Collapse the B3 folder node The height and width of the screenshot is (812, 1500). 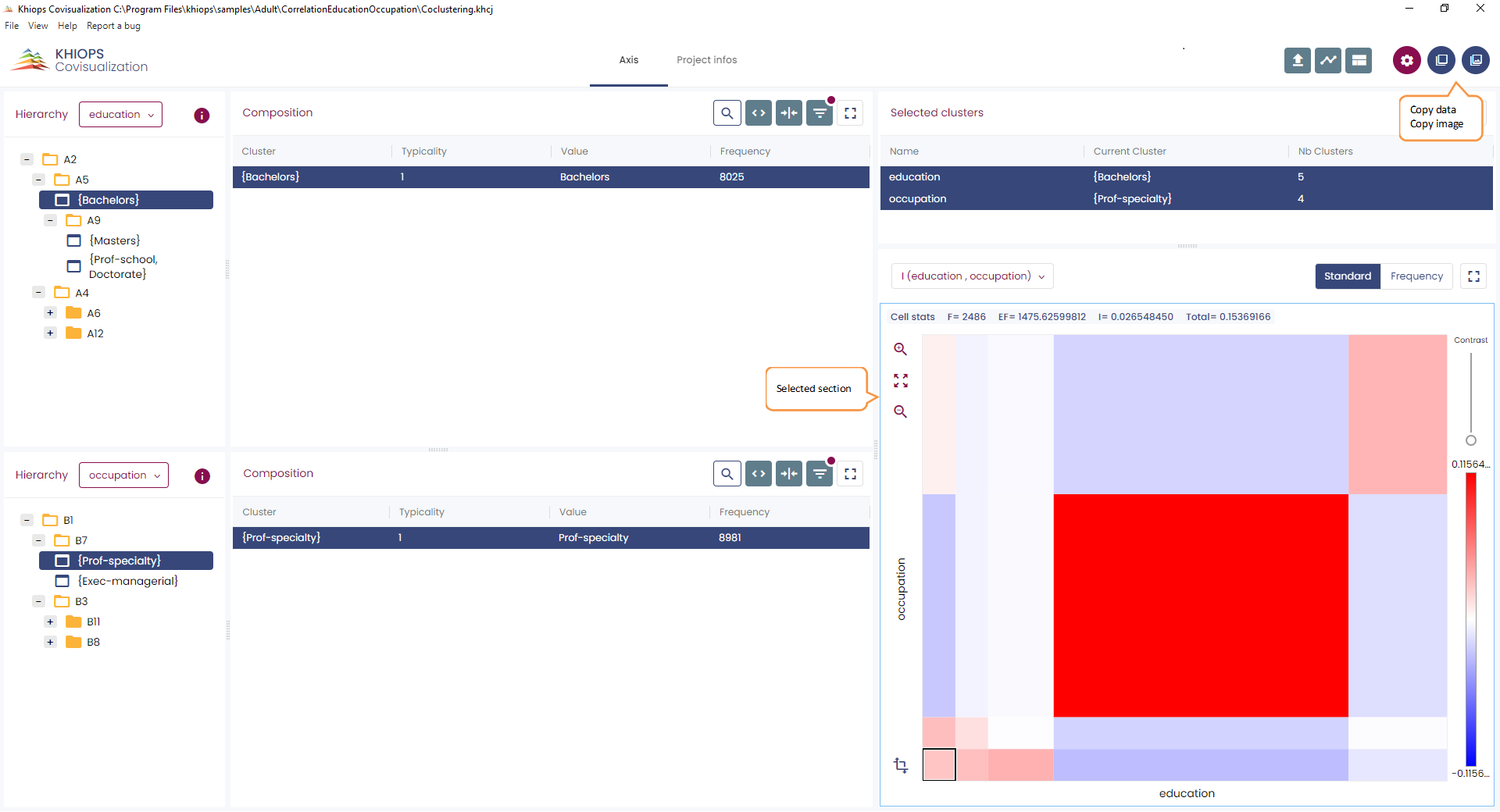[x=38, y=601]
